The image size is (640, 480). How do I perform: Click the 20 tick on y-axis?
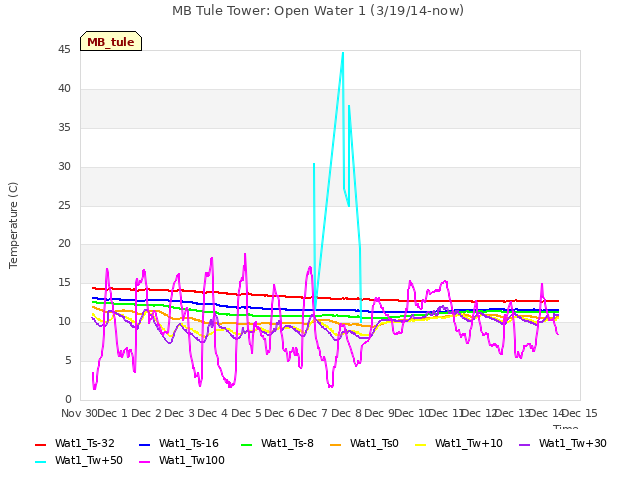point(64,244)
